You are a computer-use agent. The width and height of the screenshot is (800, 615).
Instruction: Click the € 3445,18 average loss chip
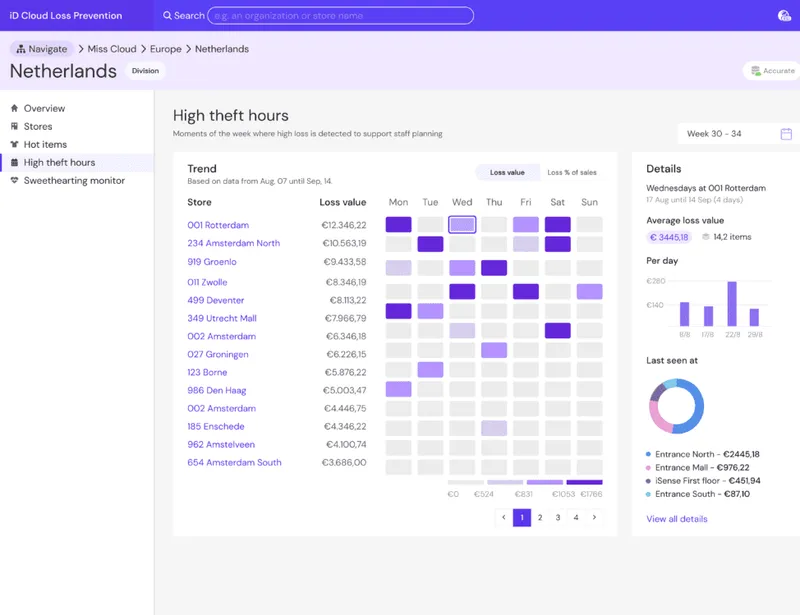pos(669,237)
